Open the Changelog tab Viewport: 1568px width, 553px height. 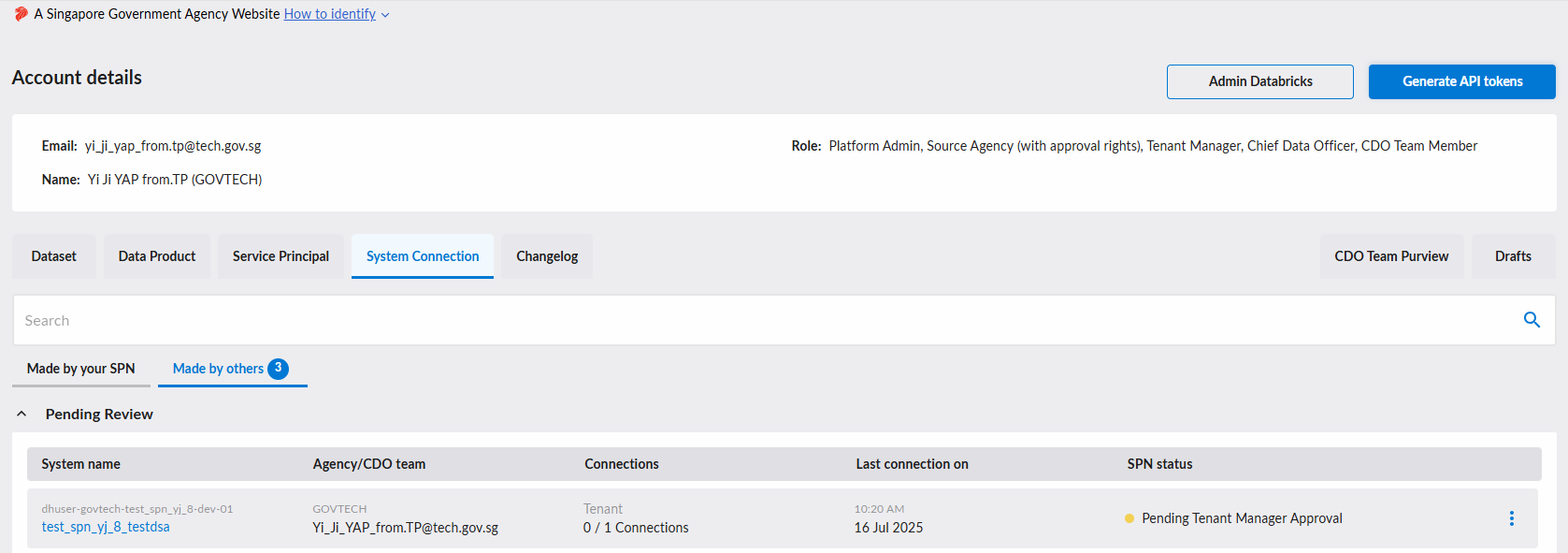pos(547,256)
